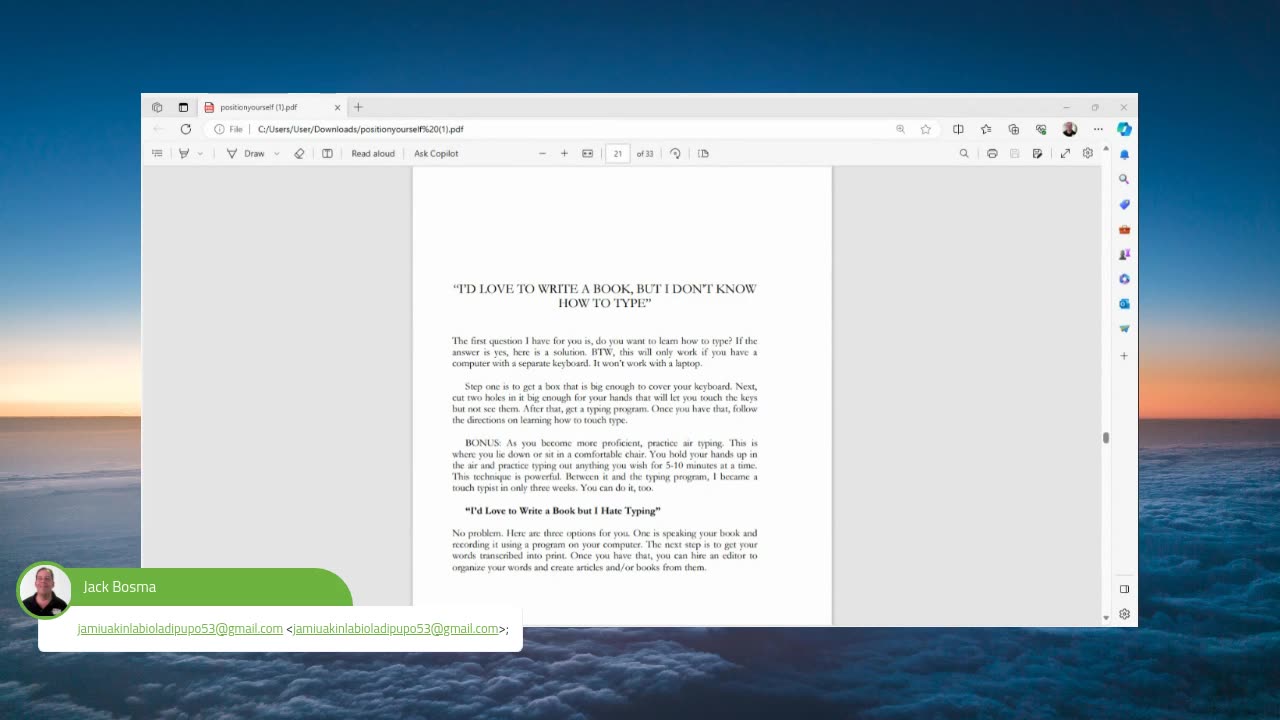Expand the highlight color dropdown arrow

(200, 153)
